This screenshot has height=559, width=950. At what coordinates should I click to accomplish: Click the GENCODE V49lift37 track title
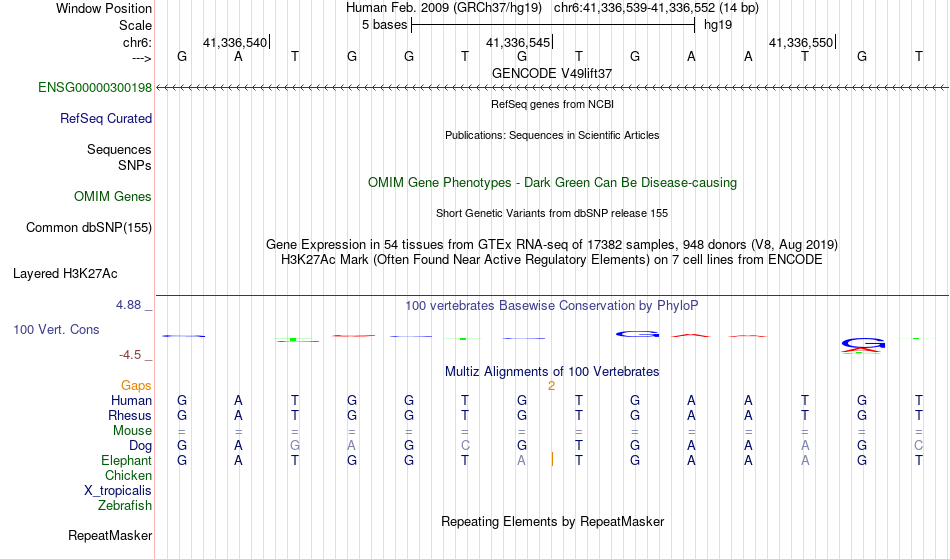(x=552, y=73)
